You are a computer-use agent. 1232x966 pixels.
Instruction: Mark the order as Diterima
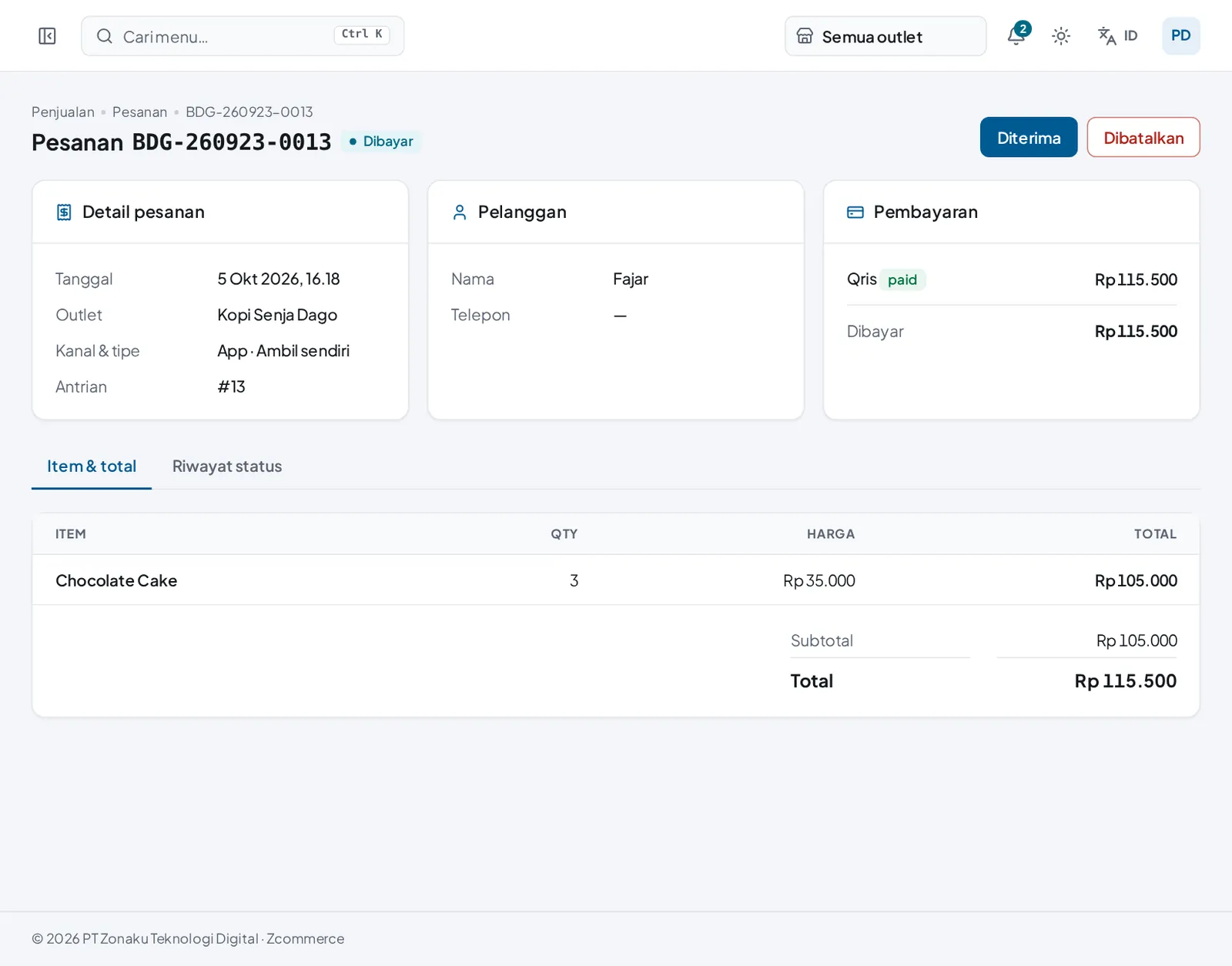(x=1029, y=138)
